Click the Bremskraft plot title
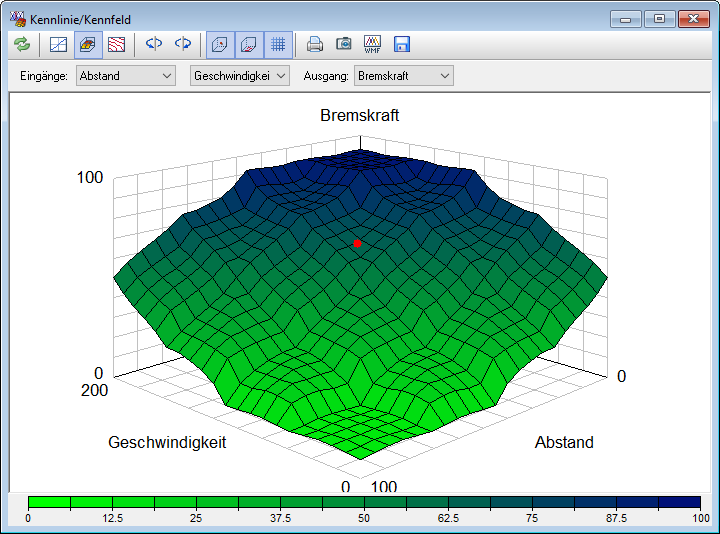The height and width of the screenshot is (534, 720). [x=360, y=115]
